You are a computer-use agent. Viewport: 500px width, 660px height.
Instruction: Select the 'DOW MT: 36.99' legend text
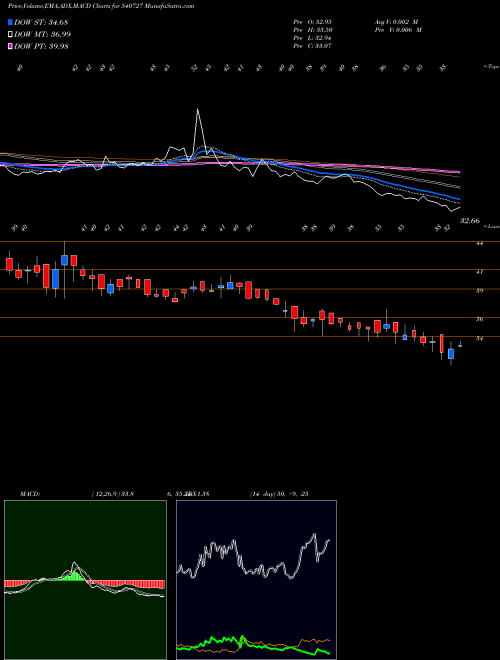43,35
